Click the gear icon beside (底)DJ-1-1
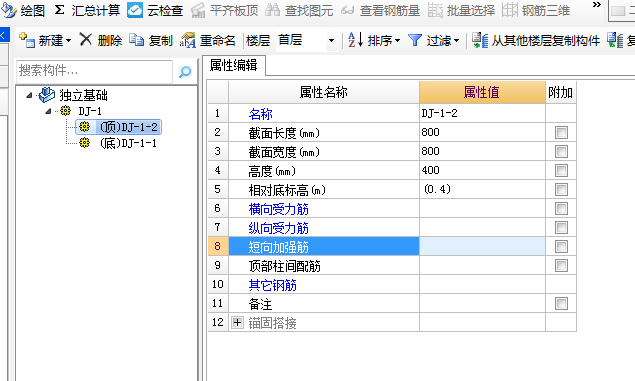 point(84,143)
